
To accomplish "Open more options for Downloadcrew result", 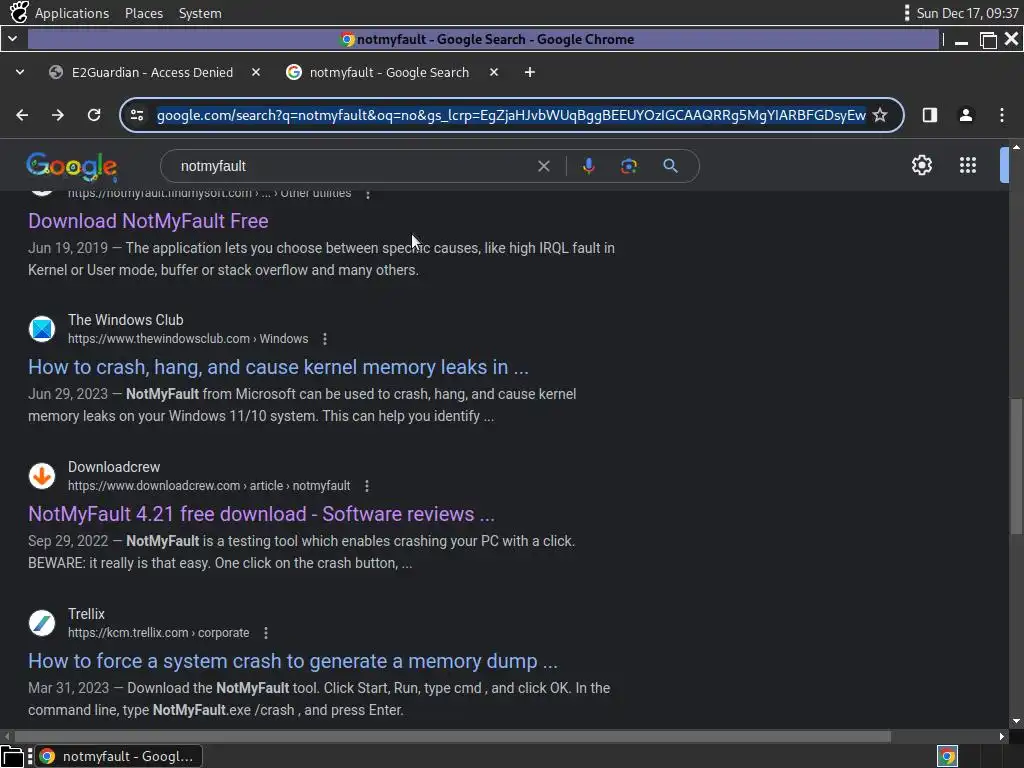I will [367, 486].
